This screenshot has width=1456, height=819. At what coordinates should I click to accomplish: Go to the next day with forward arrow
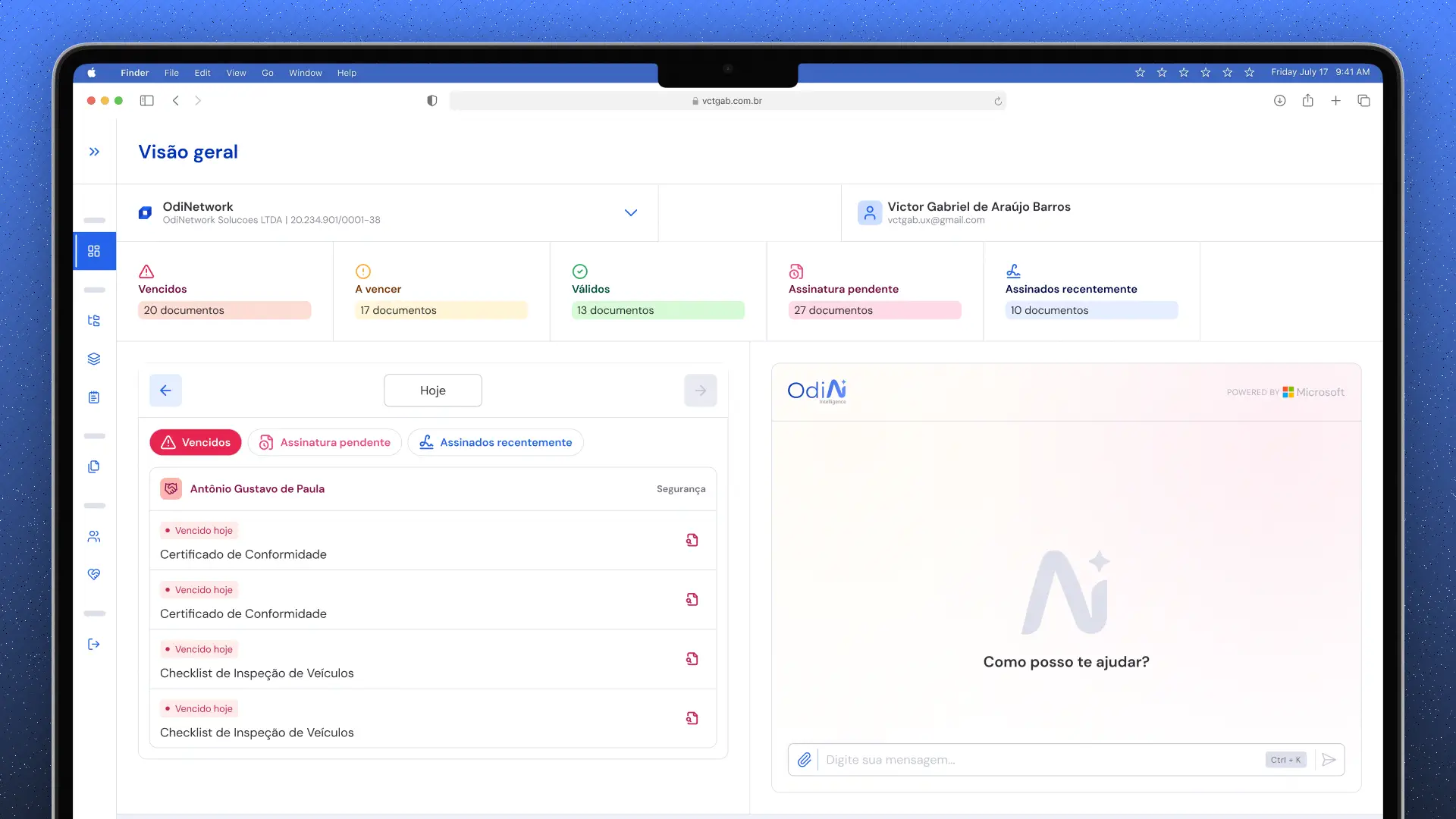point(700,390)
